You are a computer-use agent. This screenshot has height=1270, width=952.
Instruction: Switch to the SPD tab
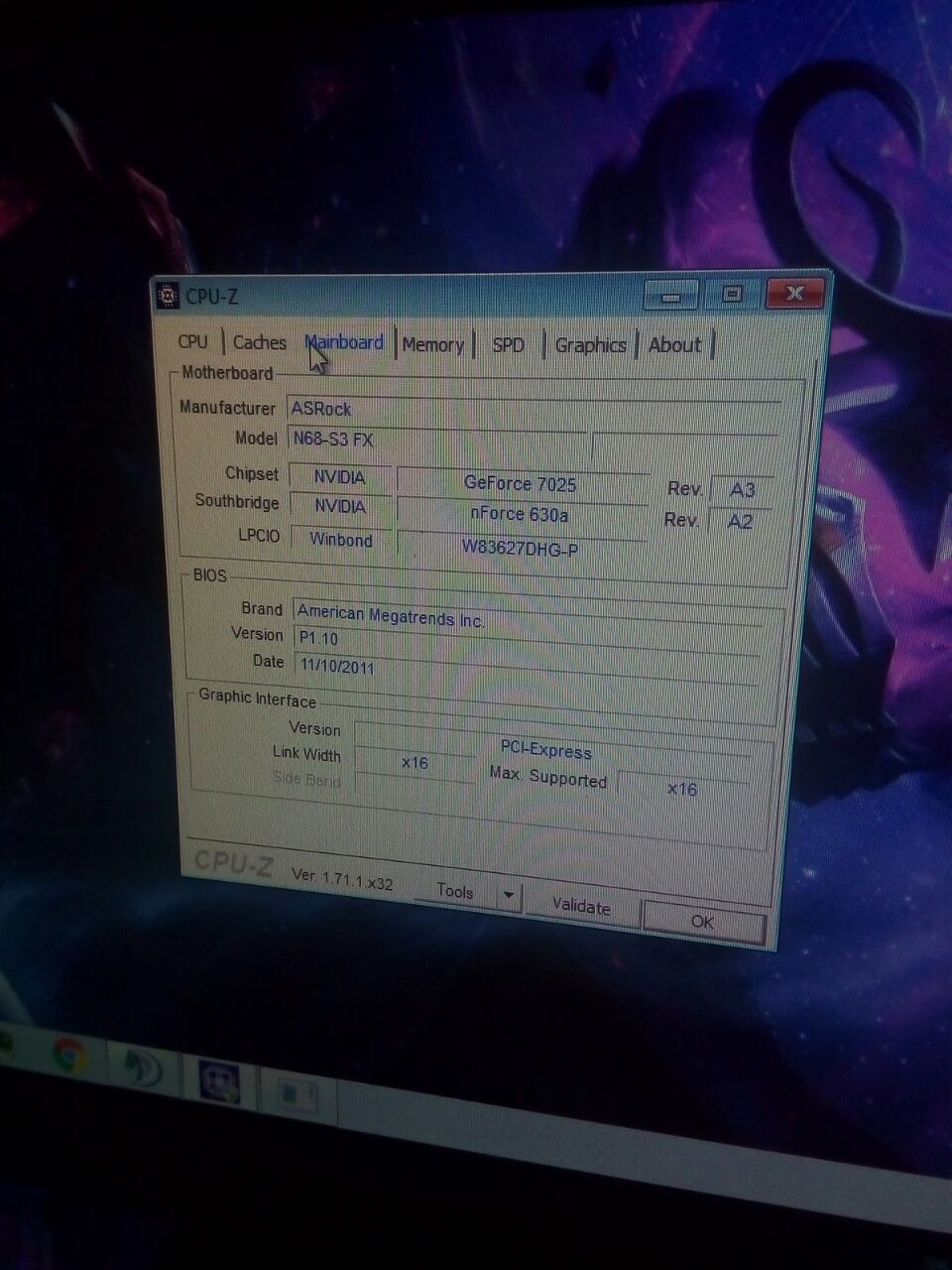tap(509, 345)
